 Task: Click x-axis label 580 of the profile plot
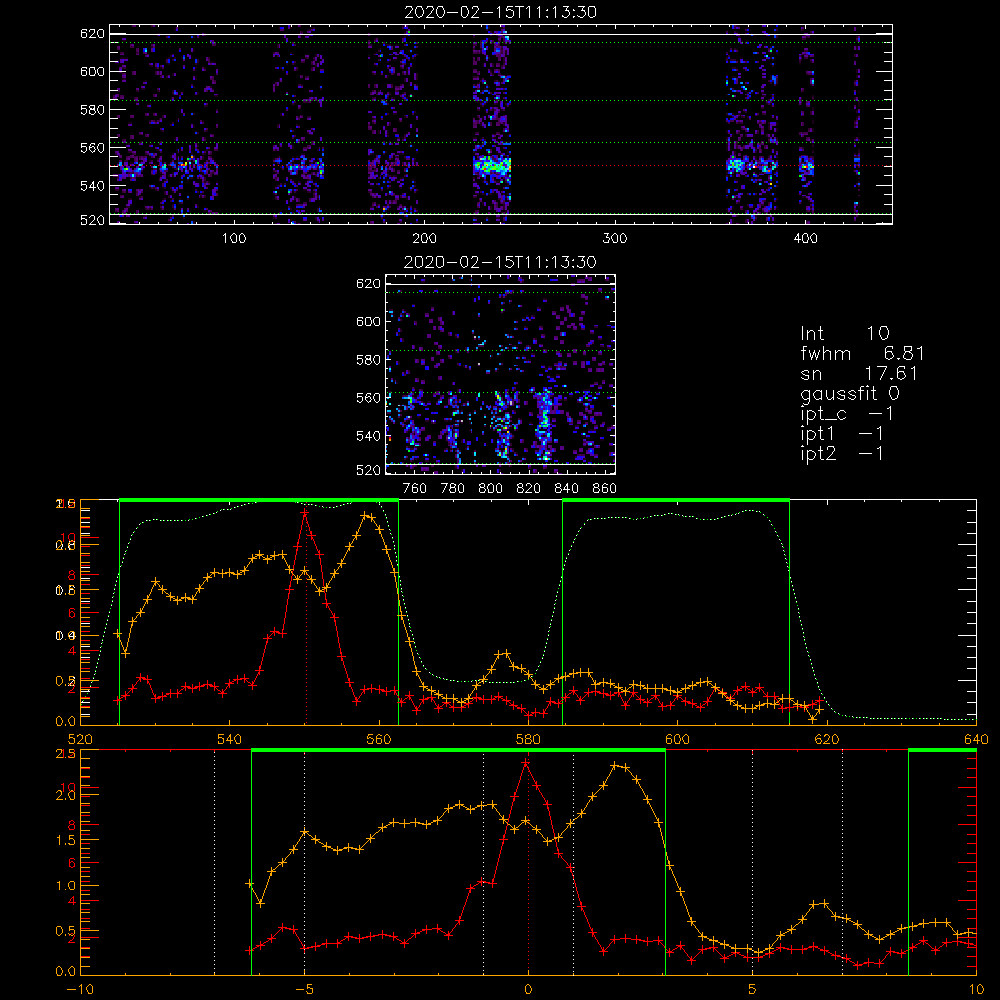(528, 739)
